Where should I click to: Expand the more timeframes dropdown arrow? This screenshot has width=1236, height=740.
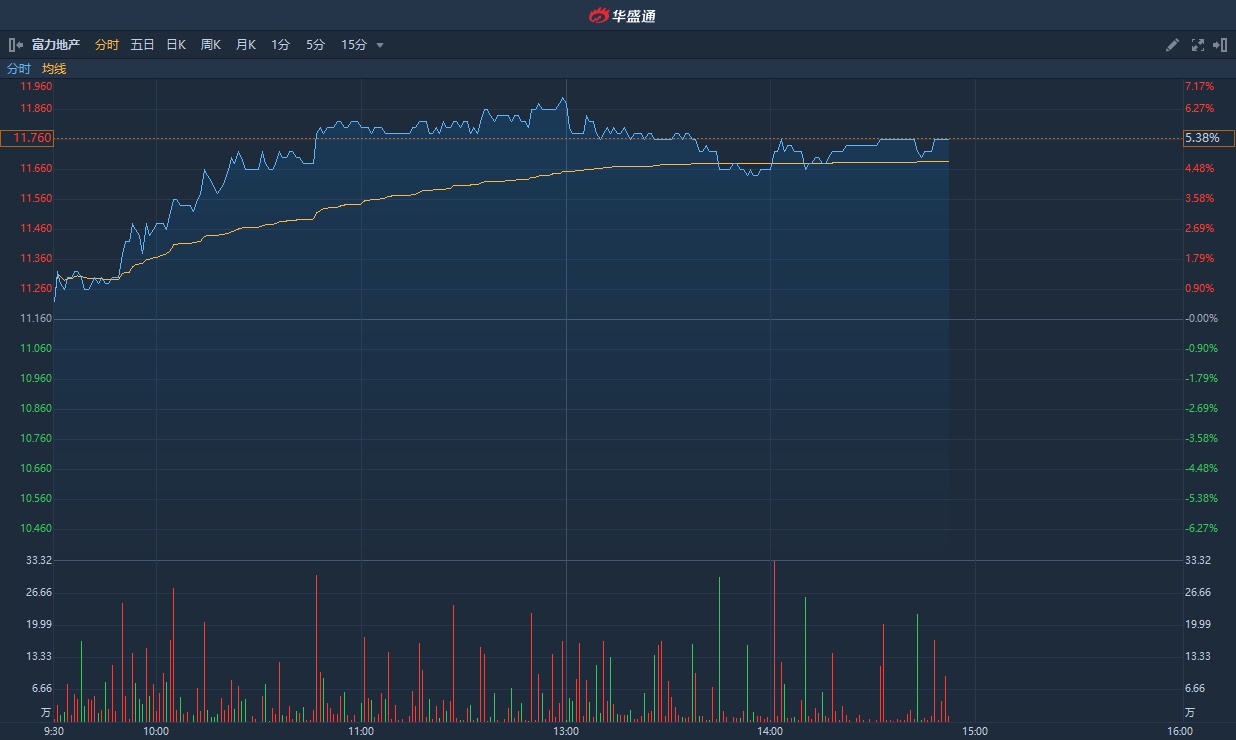(x=380, y=45)
